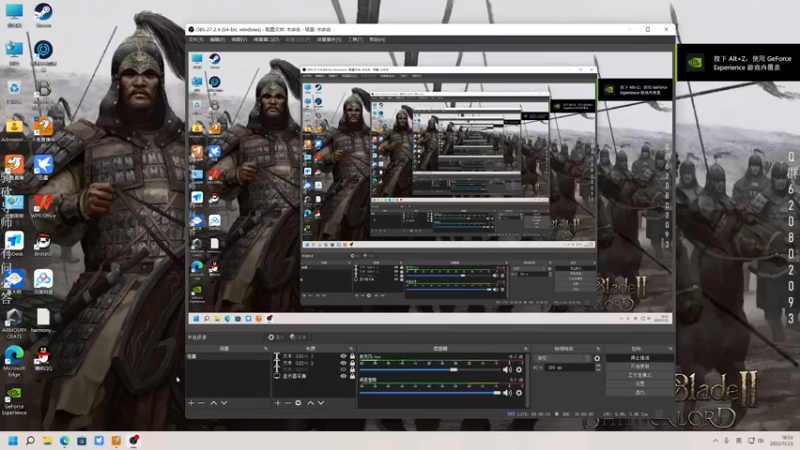The image size is (800, 450).
Task: Open the 帮助(H) menu in main OBS window
Action: pos(377,39)
